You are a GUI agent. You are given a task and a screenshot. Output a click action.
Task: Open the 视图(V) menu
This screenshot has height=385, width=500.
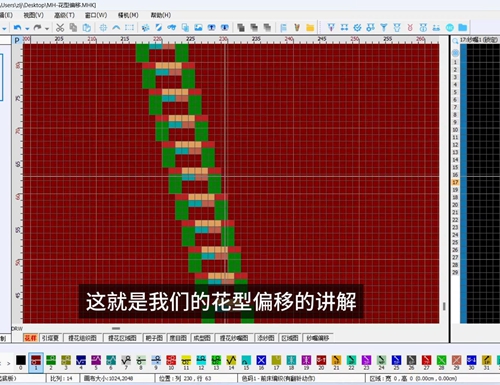[x=33, y=15]
